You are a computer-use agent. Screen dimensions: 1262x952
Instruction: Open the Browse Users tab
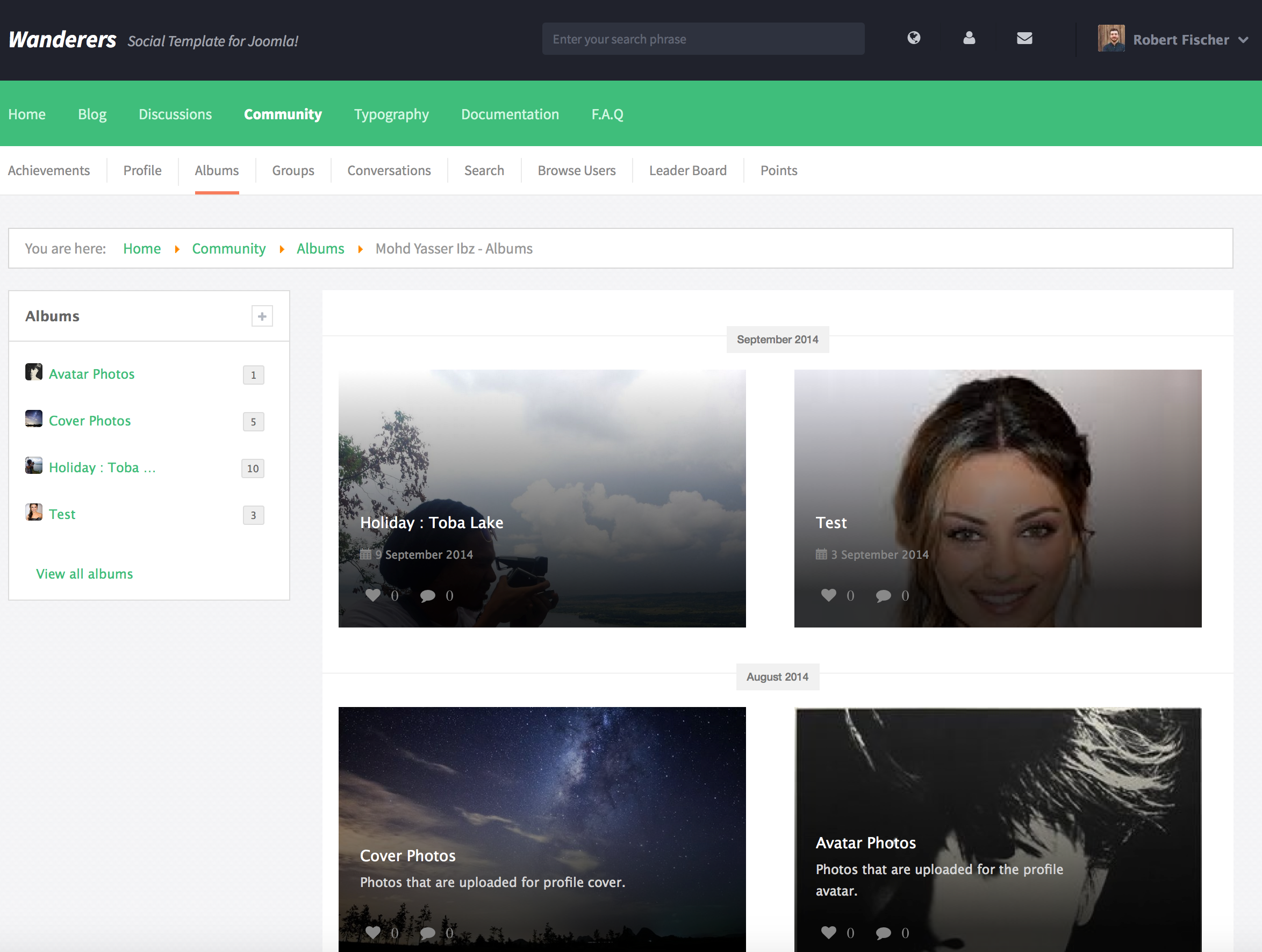pos(577,170)
